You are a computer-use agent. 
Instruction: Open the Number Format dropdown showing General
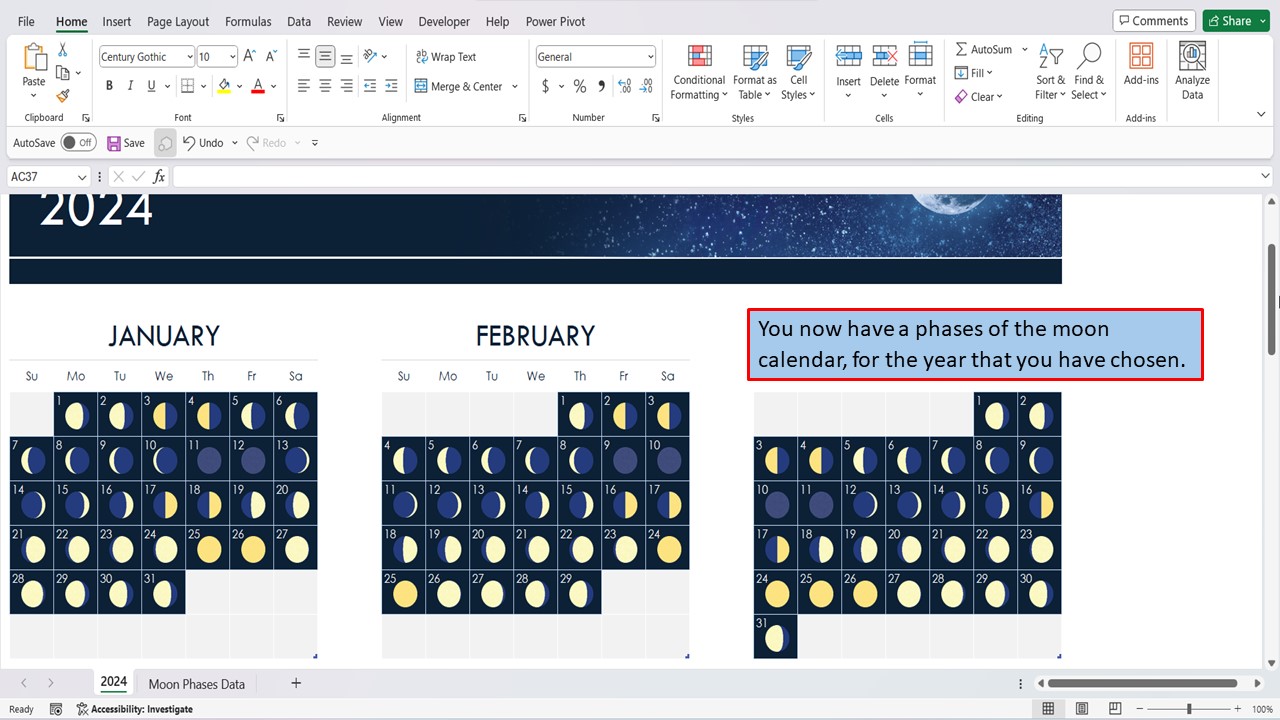click(595, 55)
